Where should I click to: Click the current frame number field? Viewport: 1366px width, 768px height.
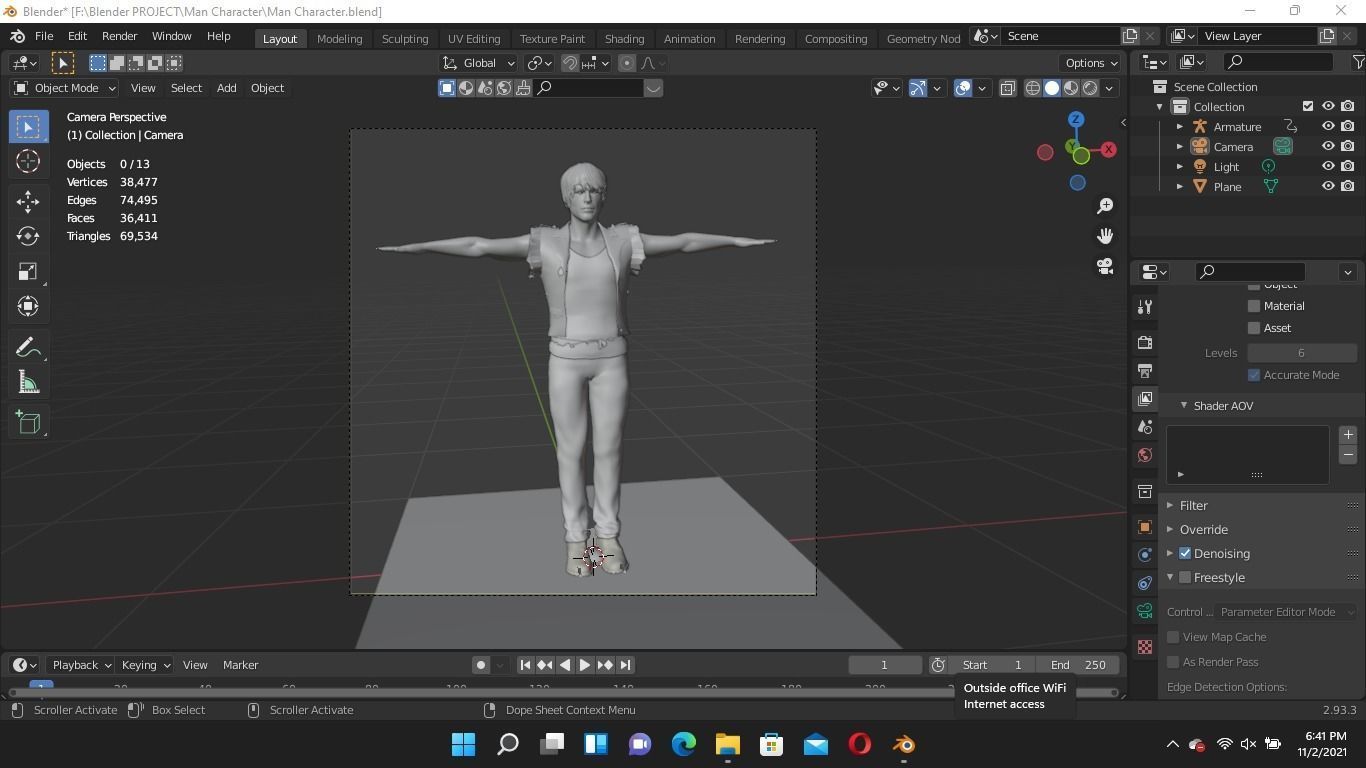tap(884, 665)
